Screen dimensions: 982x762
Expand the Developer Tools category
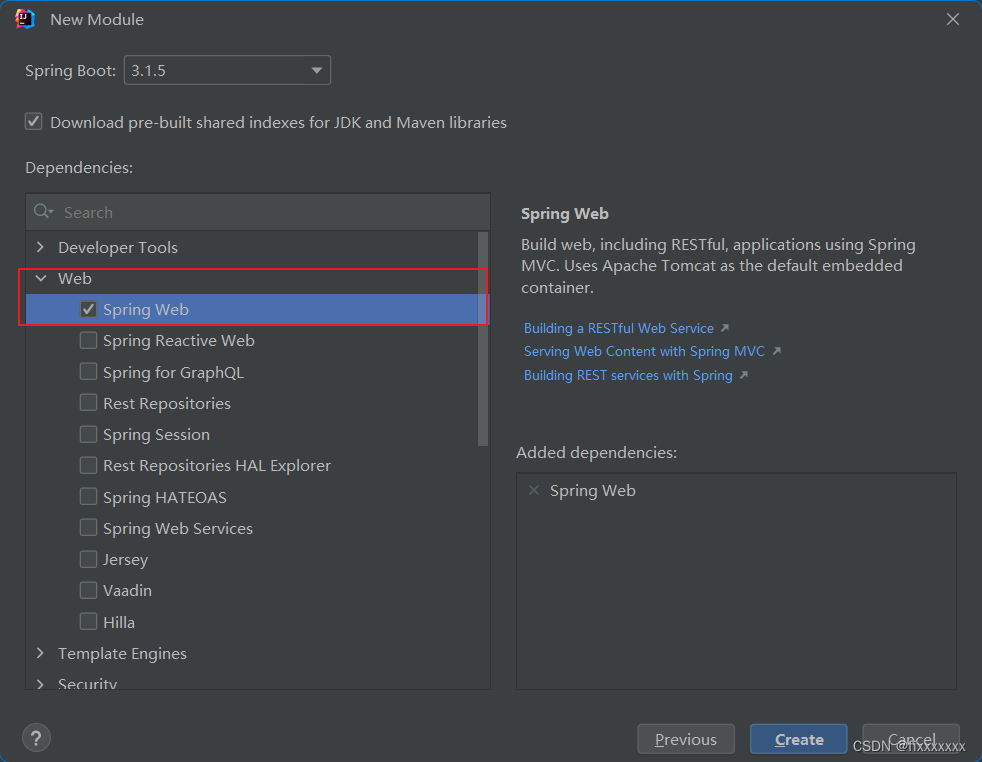[x=41, y=247]
